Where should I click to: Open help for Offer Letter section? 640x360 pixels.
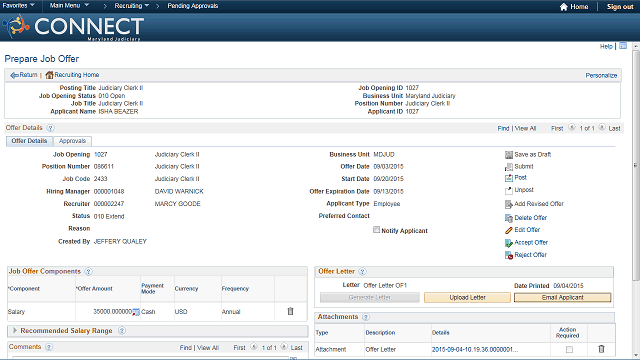click(362, 271)
